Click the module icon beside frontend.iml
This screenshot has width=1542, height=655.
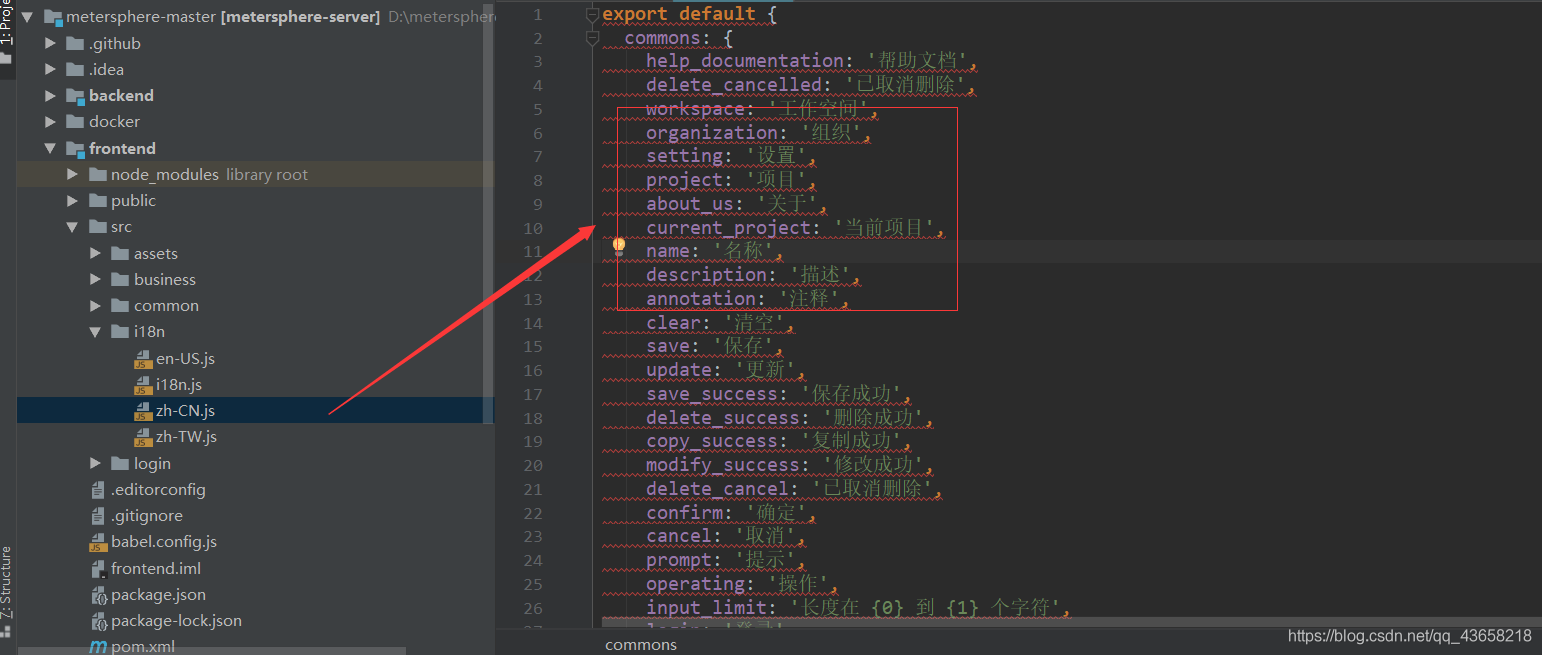(x=97, y=567)
